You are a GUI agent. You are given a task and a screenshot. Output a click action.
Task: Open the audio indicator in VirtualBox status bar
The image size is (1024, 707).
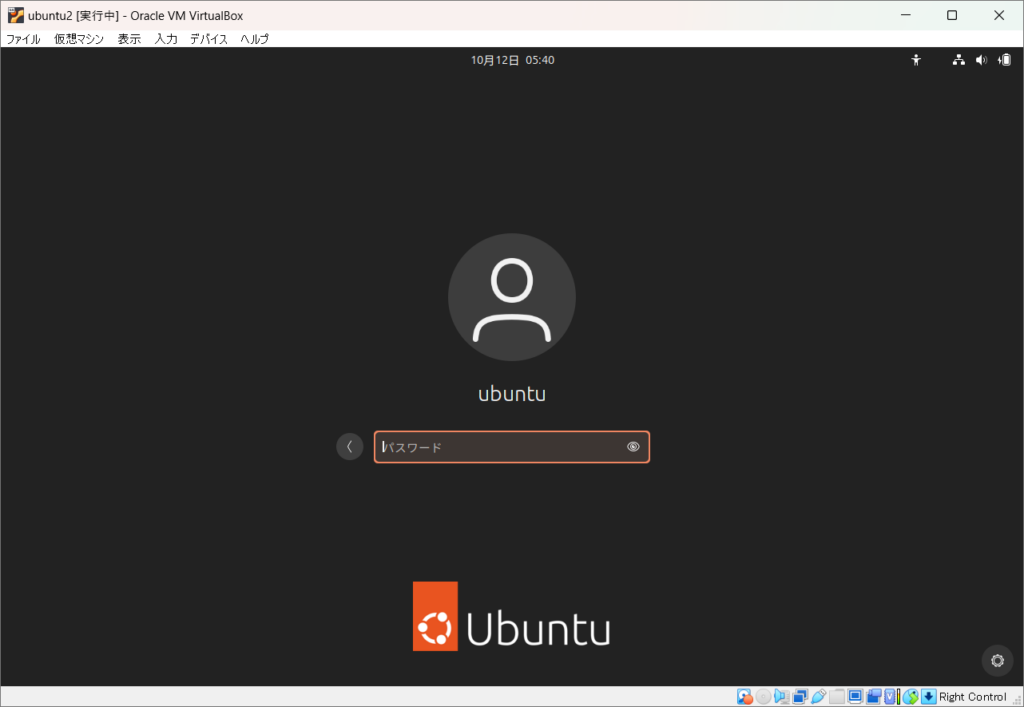click(782, 697)
